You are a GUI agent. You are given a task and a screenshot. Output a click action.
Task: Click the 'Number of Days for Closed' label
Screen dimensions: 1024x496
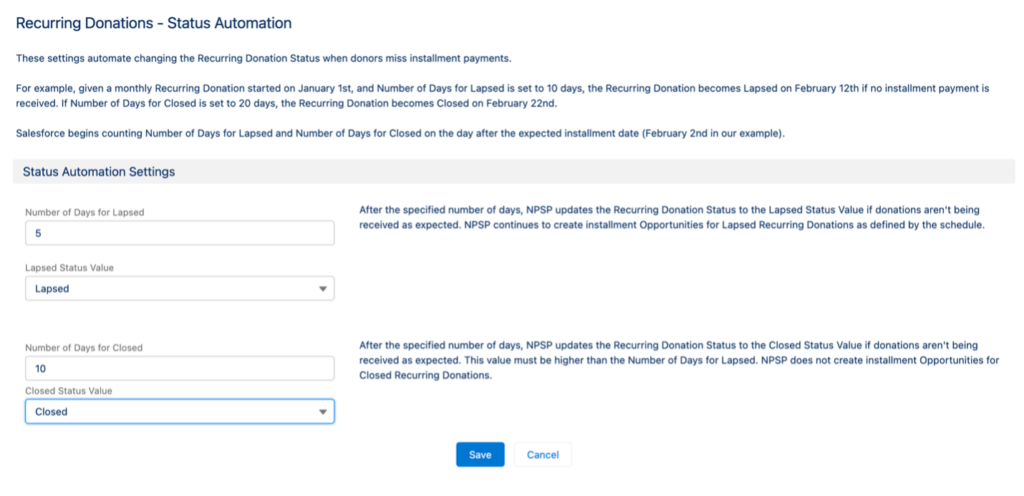tap(84, 348)
